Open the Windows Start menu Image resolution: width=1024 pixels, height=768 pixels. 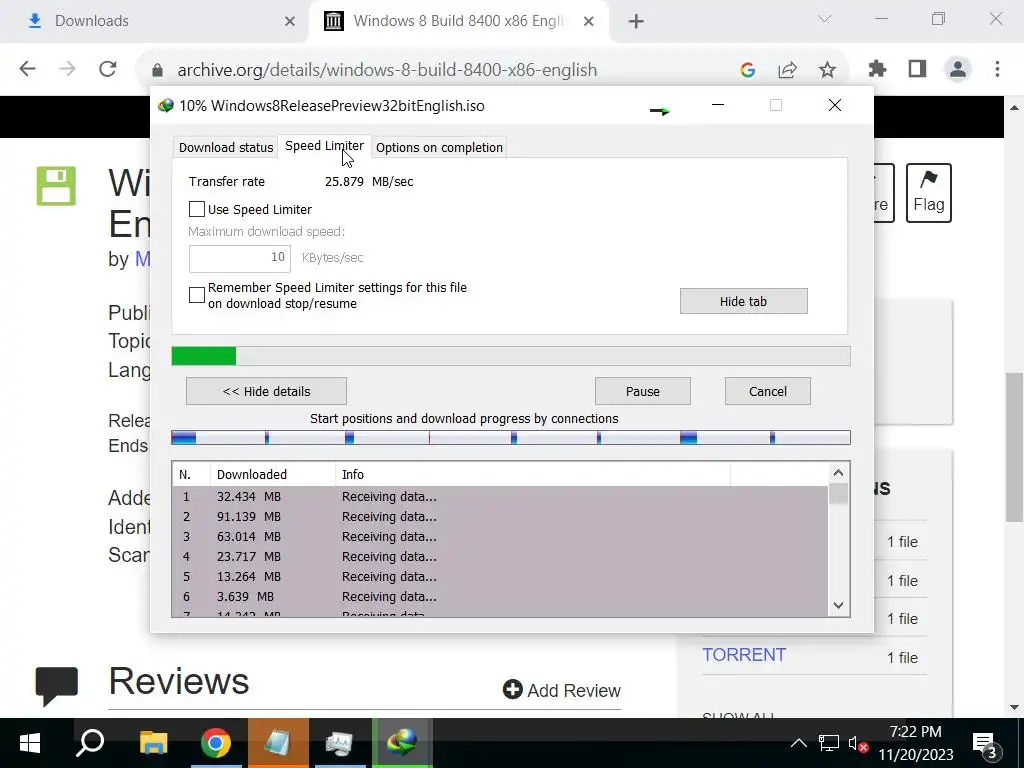click(x=30, y=743)
